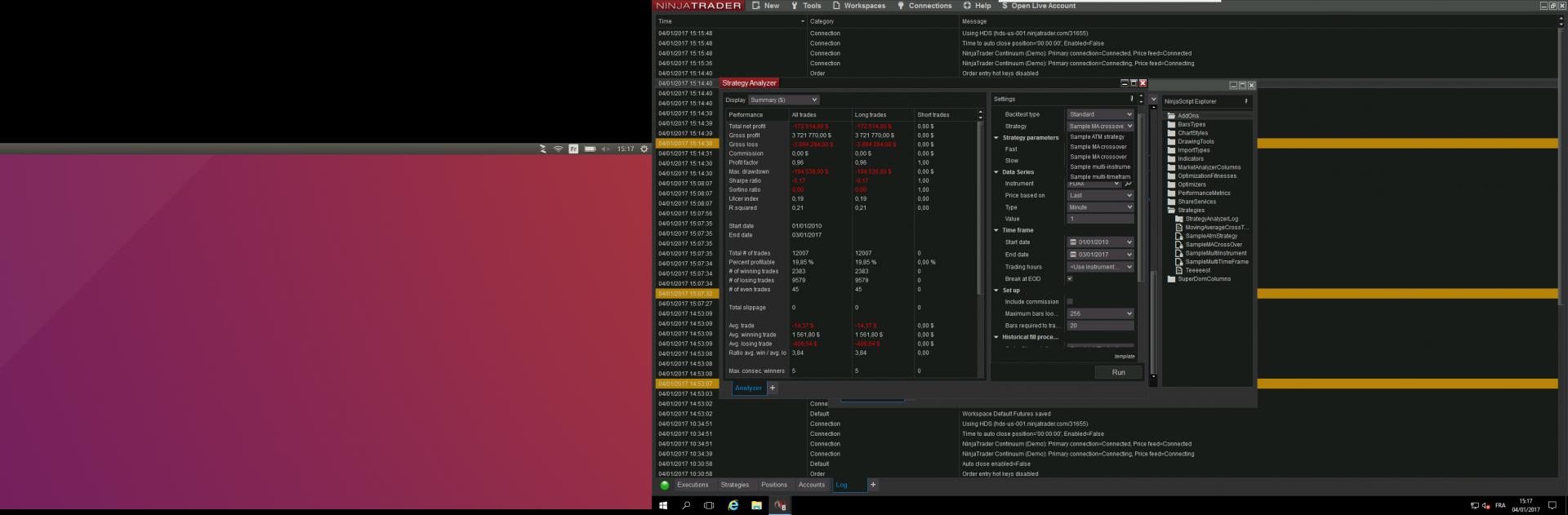The image size is (1568, 515).
Task: Click Ubuntu battery indicator icon
Action: tap(590, 149)
